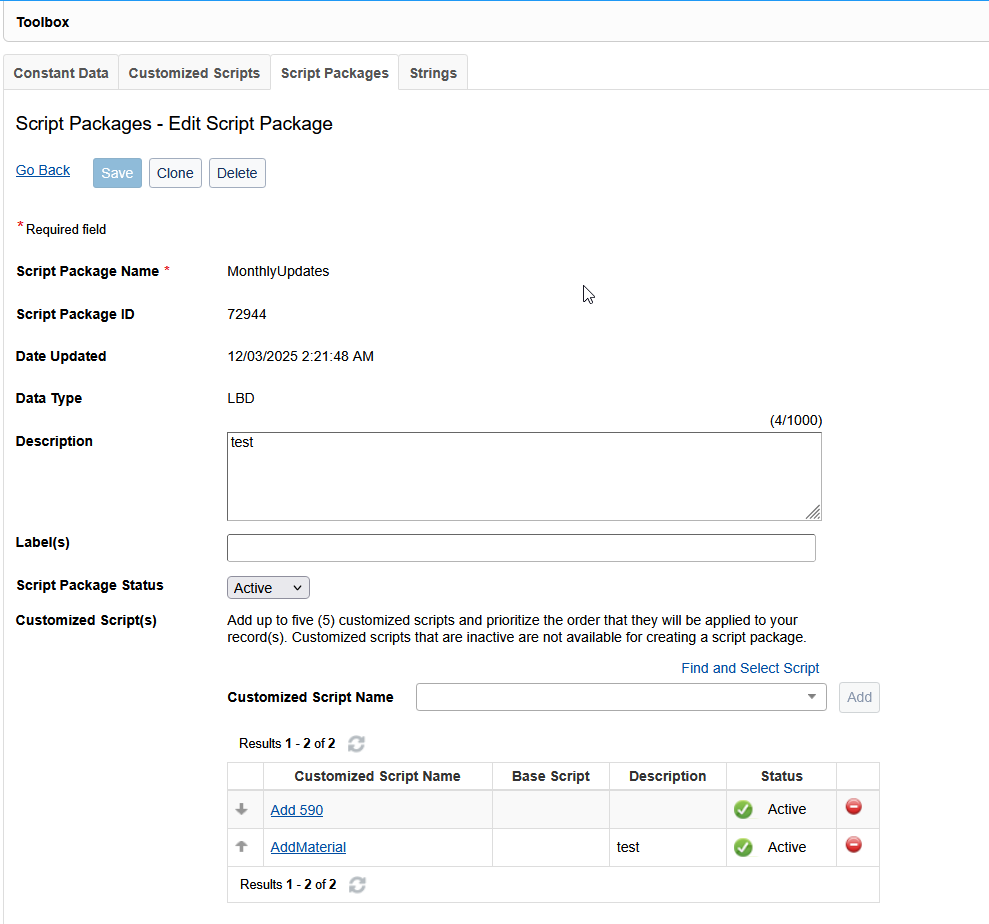
Task: Click the green Active status icon for AddMaterial
Action: [x=743, y=848]
